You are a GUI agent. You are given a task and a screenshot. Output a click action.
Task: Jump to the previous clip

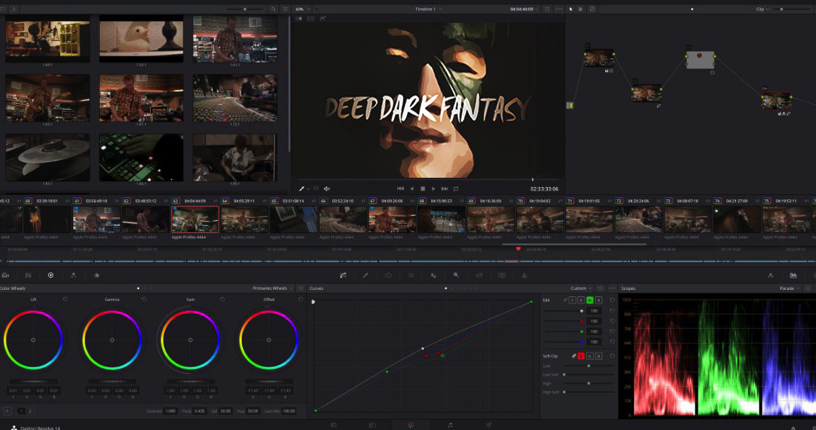(x=400, y=188)
